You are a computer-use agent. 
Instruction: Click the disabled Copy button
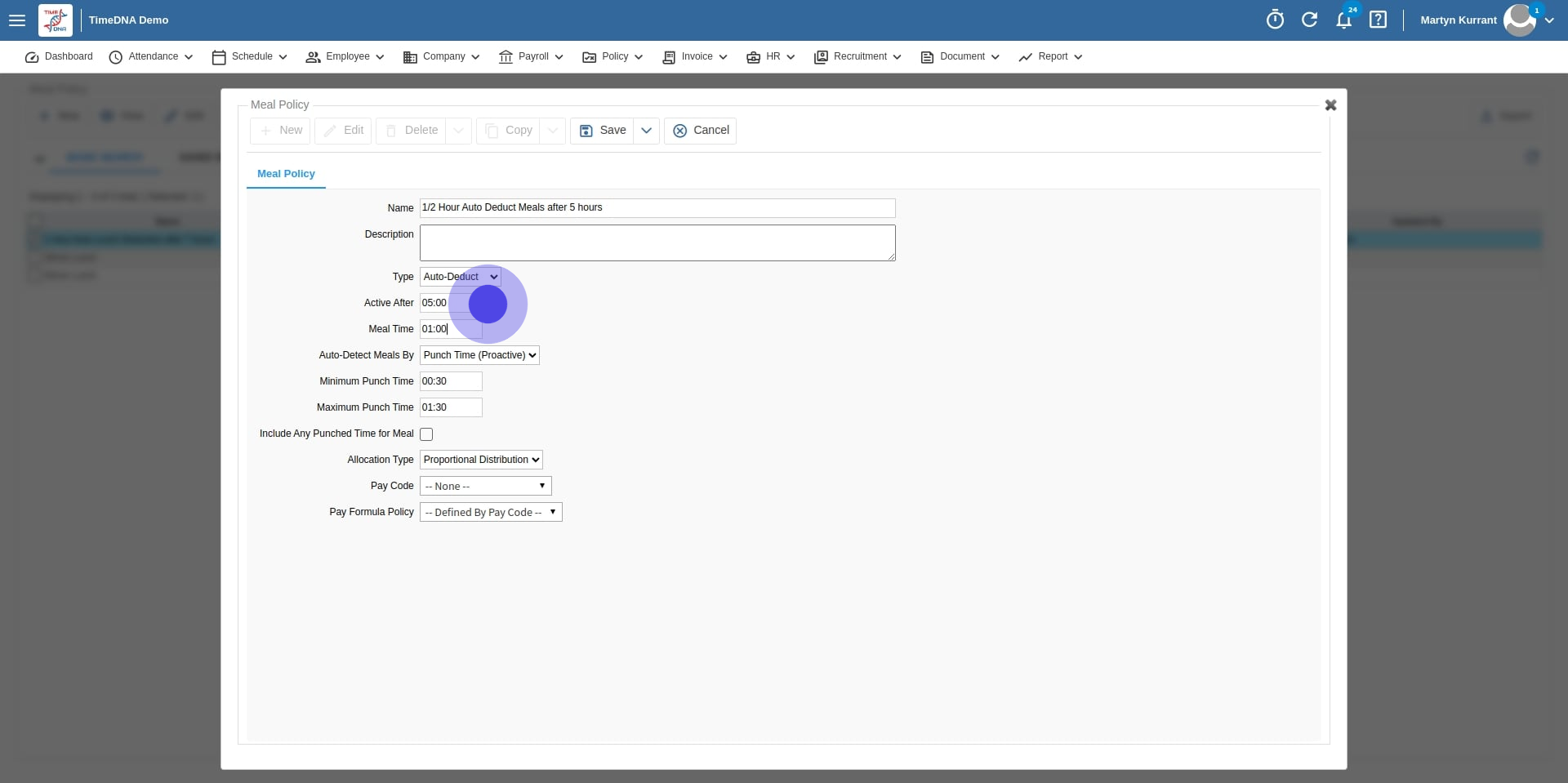point(508,131)
